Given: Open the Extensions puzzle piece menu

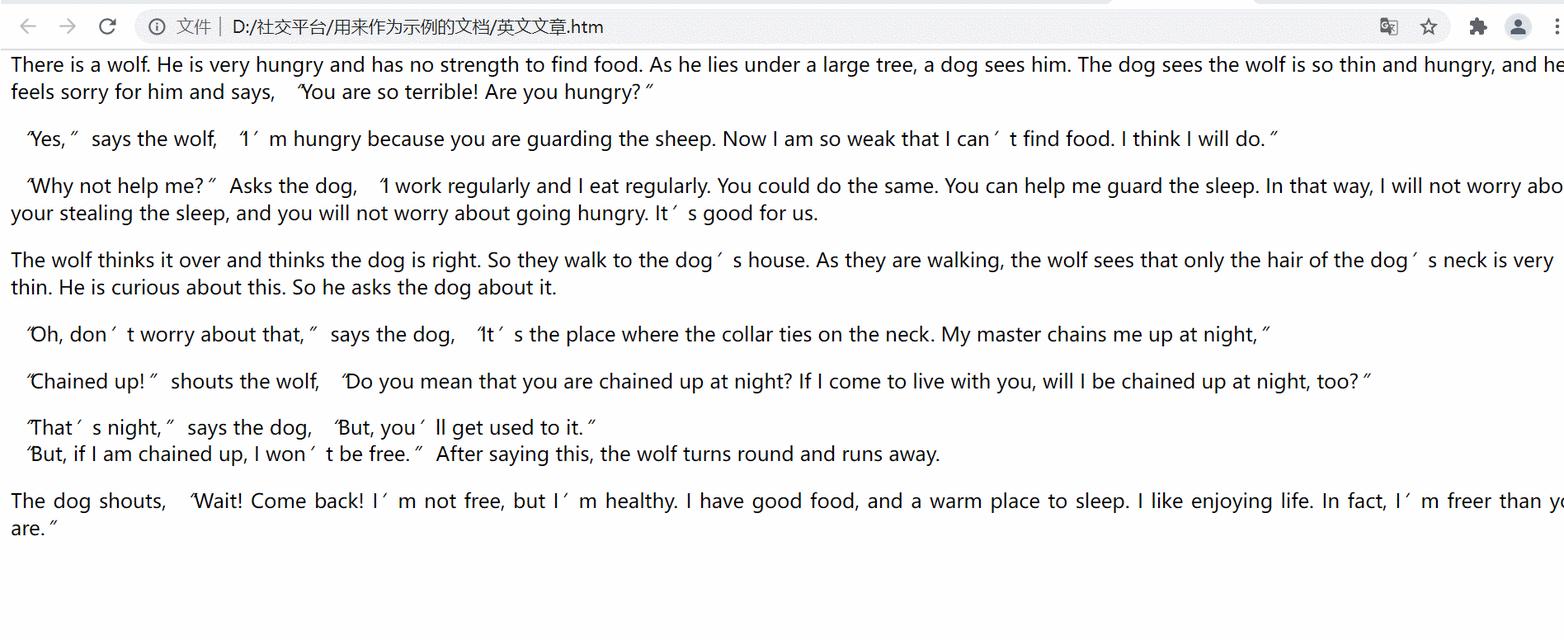Looking at the screenshot, I should tap(1478, 27).
